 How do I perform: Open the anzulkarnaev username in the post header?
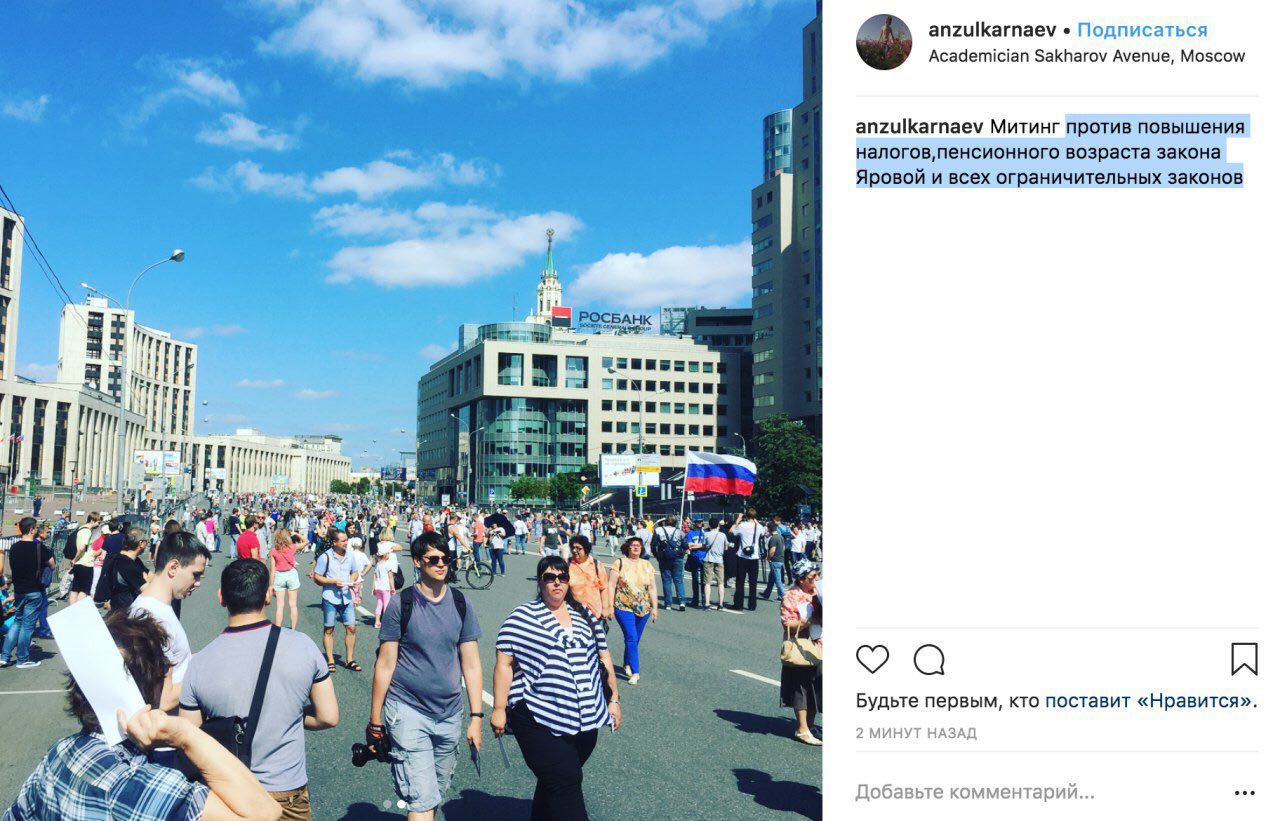pyautogui.click(x=992, y=30)
